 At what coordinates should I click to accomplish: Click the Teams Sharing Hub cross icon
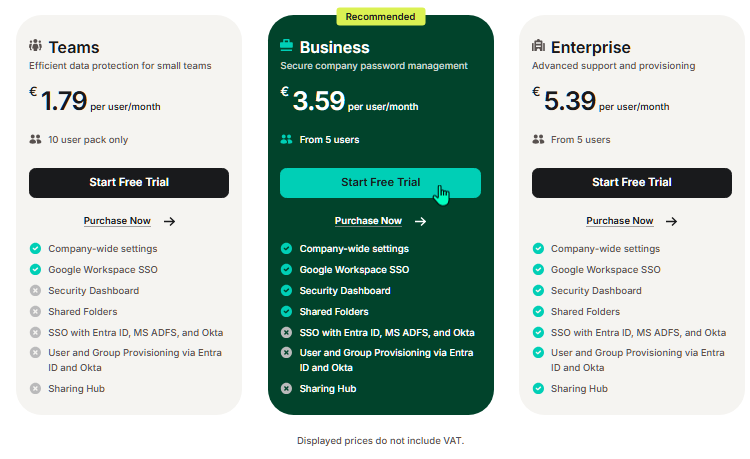coord(35,388)
